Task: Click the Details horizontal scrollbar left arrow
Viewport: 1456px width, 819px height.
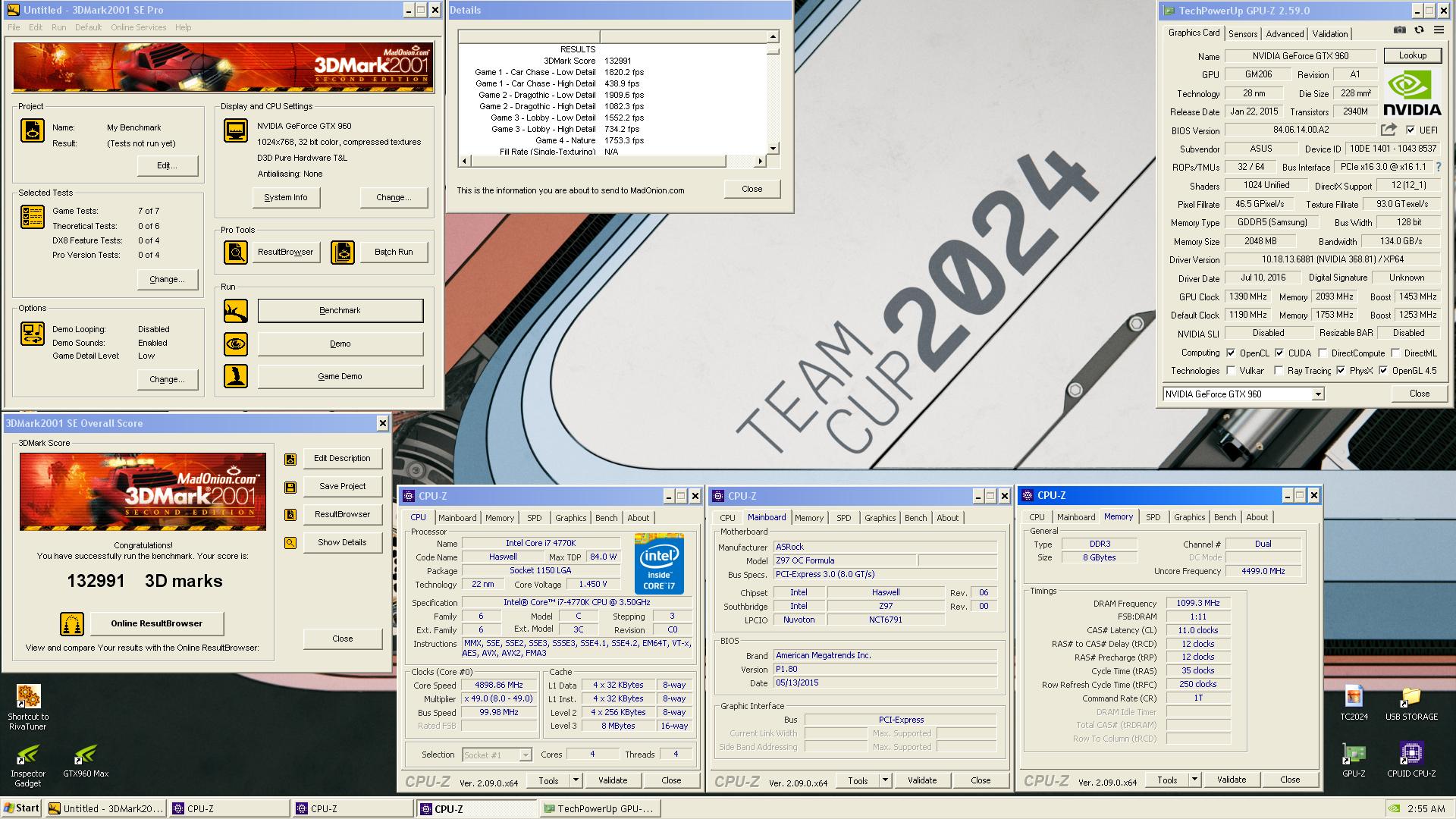Action: pyautogui.click(x=464, y=161)
